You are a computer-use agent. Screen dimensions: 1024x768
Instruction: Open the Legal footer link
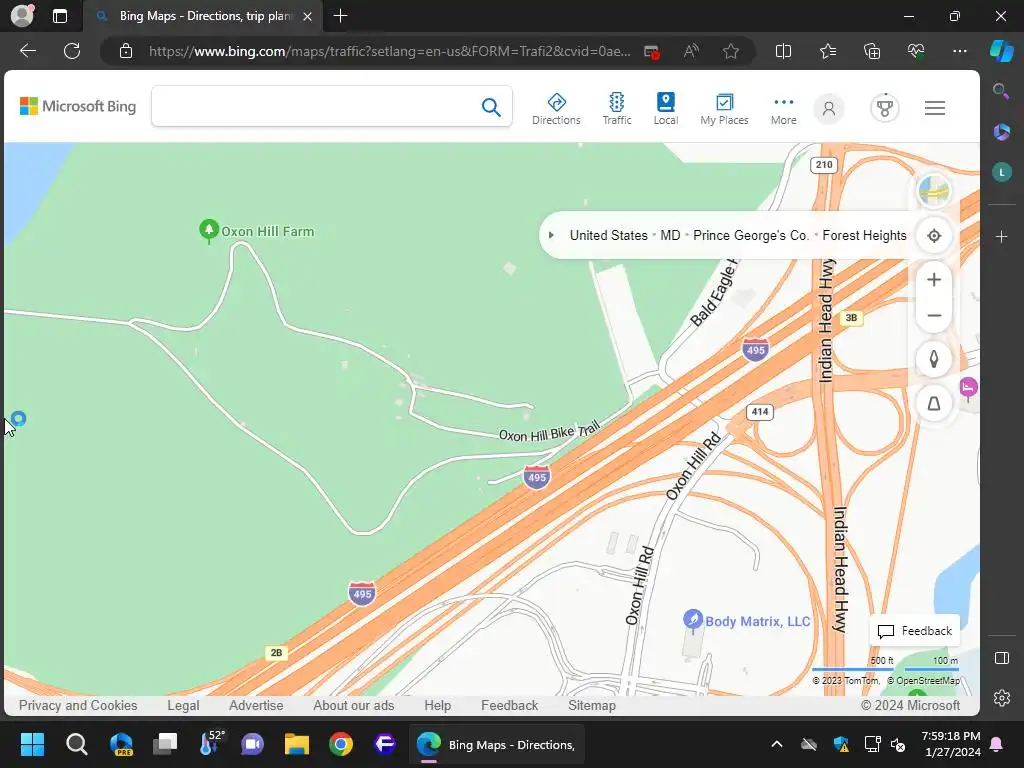tap(183, 705)
